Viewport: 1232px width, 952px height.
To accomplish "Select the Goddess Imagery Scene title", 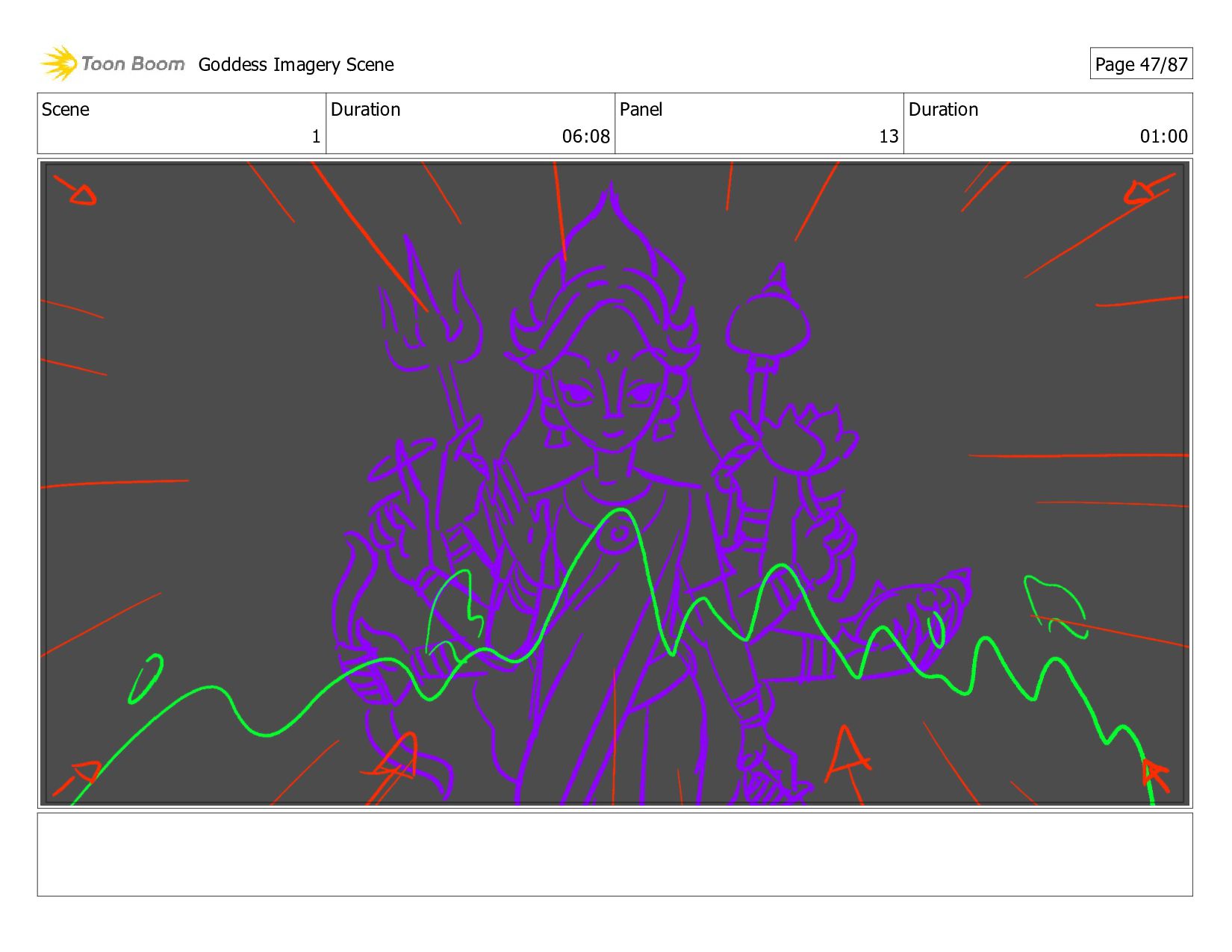I will (x=296, y=65).
